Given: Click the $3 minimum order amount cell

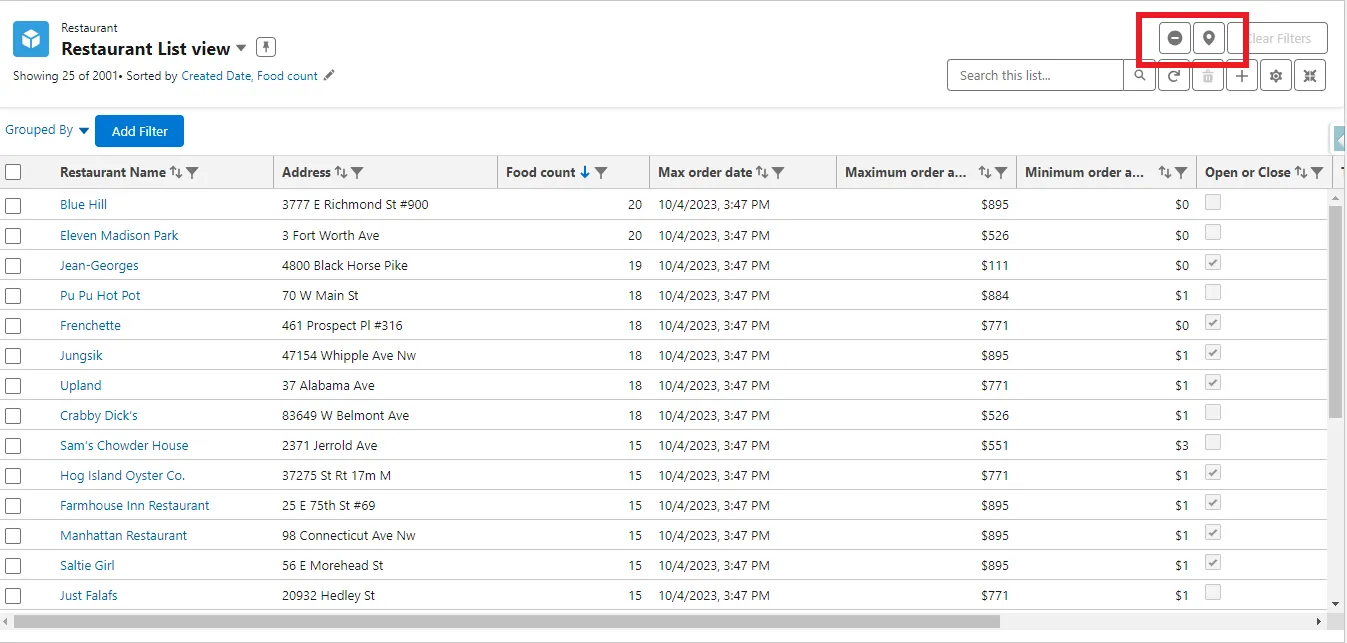Looking at the screenshot, I should click(x=1182, y=446).
